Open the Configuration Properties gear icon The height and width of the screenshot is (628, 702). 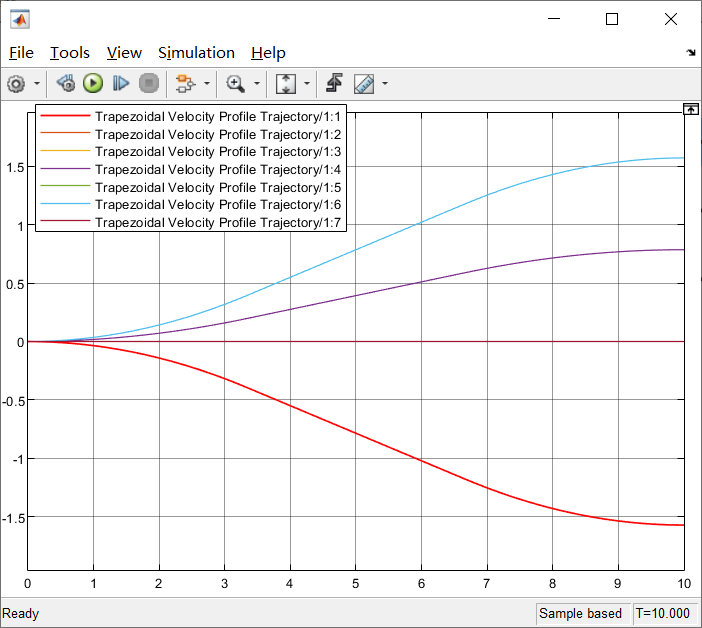[x=17, y=84]
